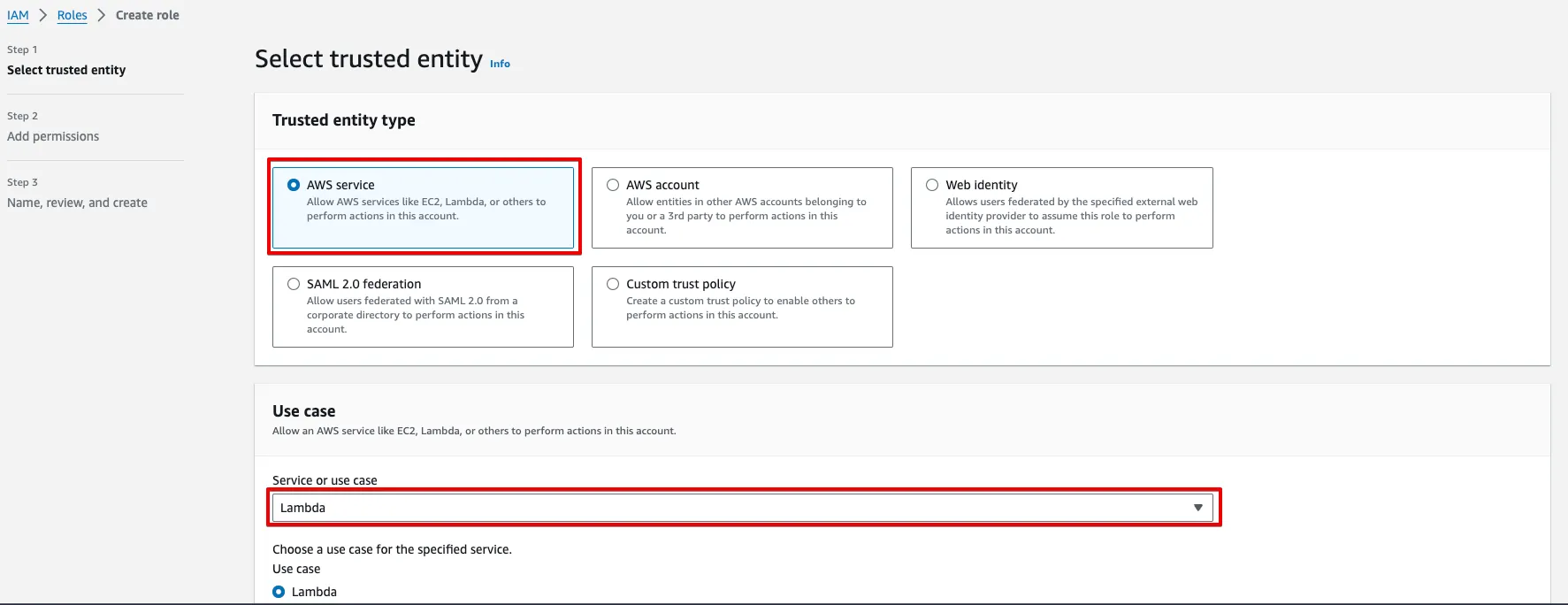Click the Info link beside the heading
This screenshot has height=605, width=1568.
point(500,64)
